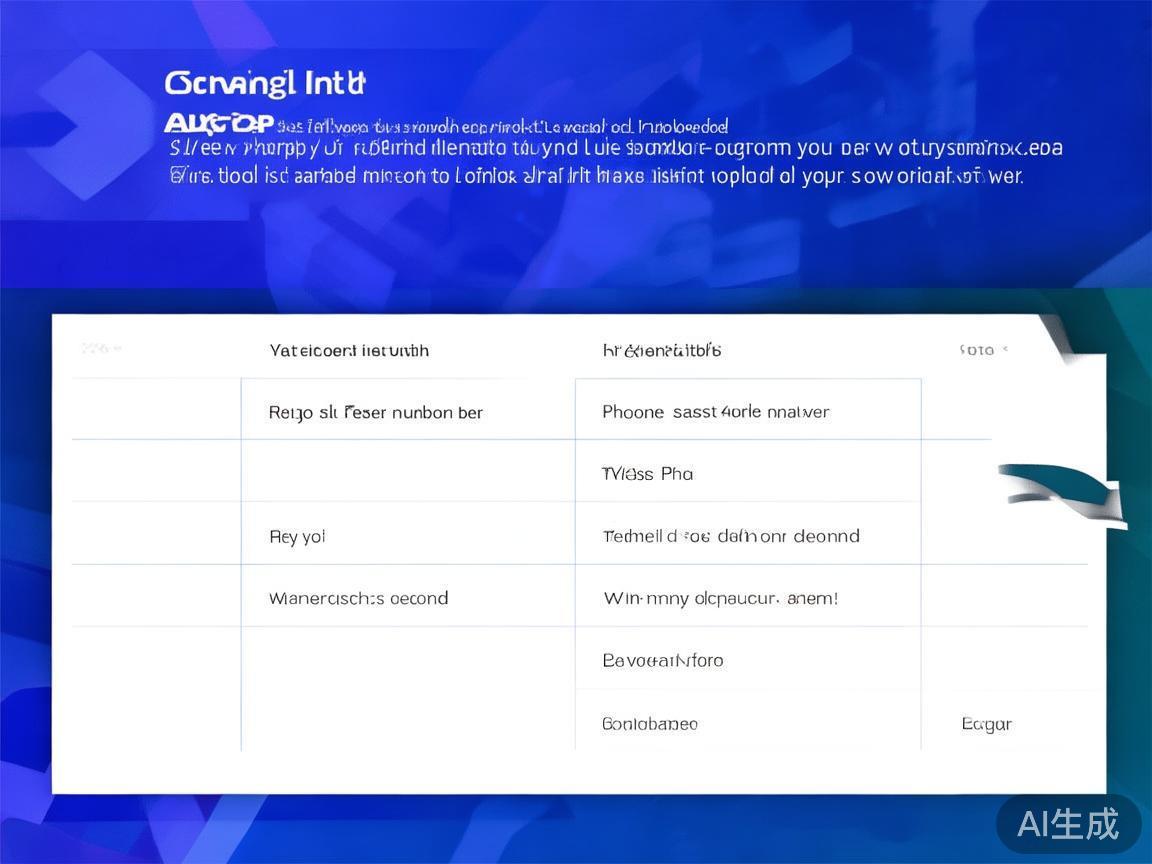Image resolution: width=1152 pixels, height=864 pixels.
Task: Click the "Rejgo slt Feser nunbon ber" cell
Action: (376, 412)
